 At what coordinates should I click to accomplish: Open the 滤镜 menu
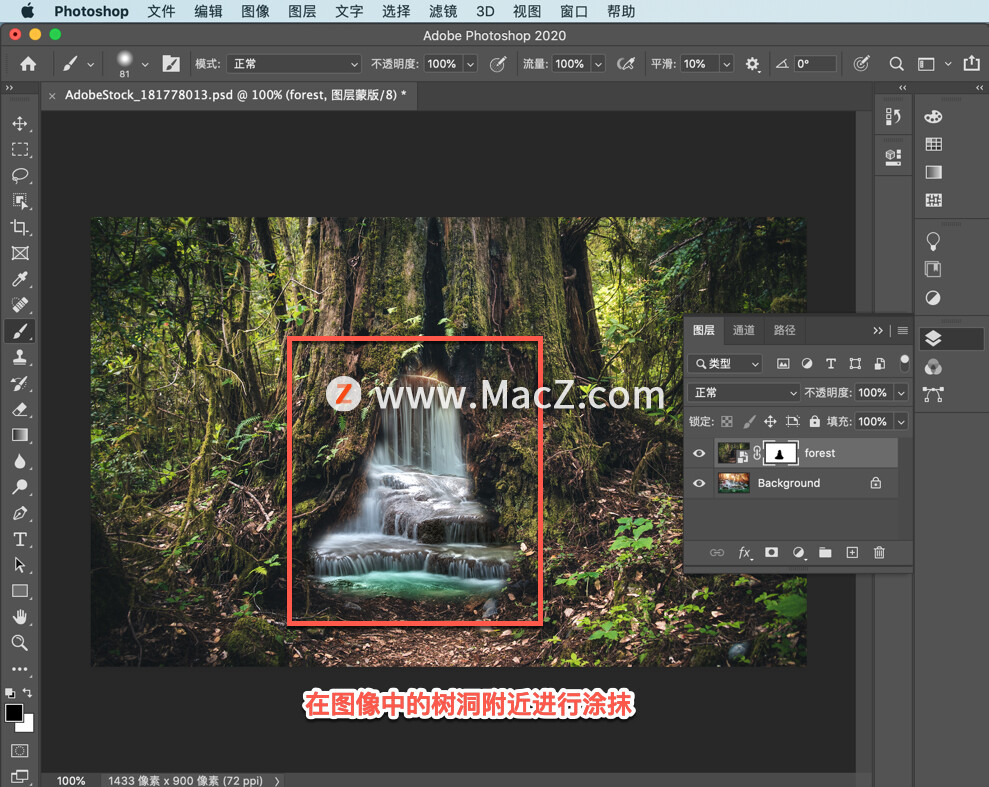441,11
